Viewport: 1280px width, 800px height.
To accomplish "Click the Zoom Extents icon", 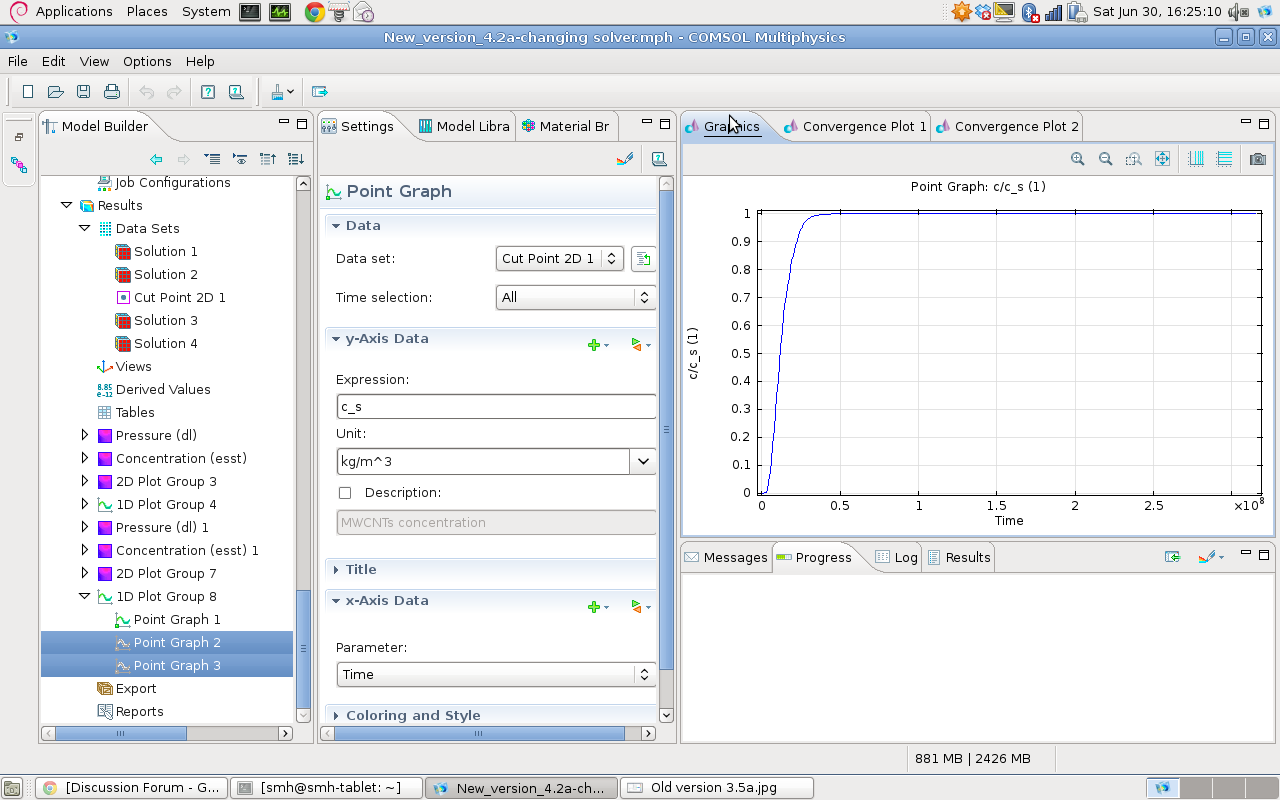I will coord(1162,159).
